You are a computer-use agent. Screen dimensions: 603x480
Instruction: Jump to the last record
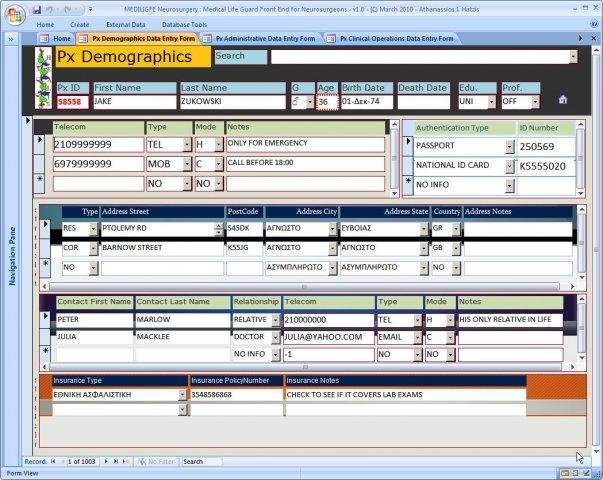[x=116, y=461]
